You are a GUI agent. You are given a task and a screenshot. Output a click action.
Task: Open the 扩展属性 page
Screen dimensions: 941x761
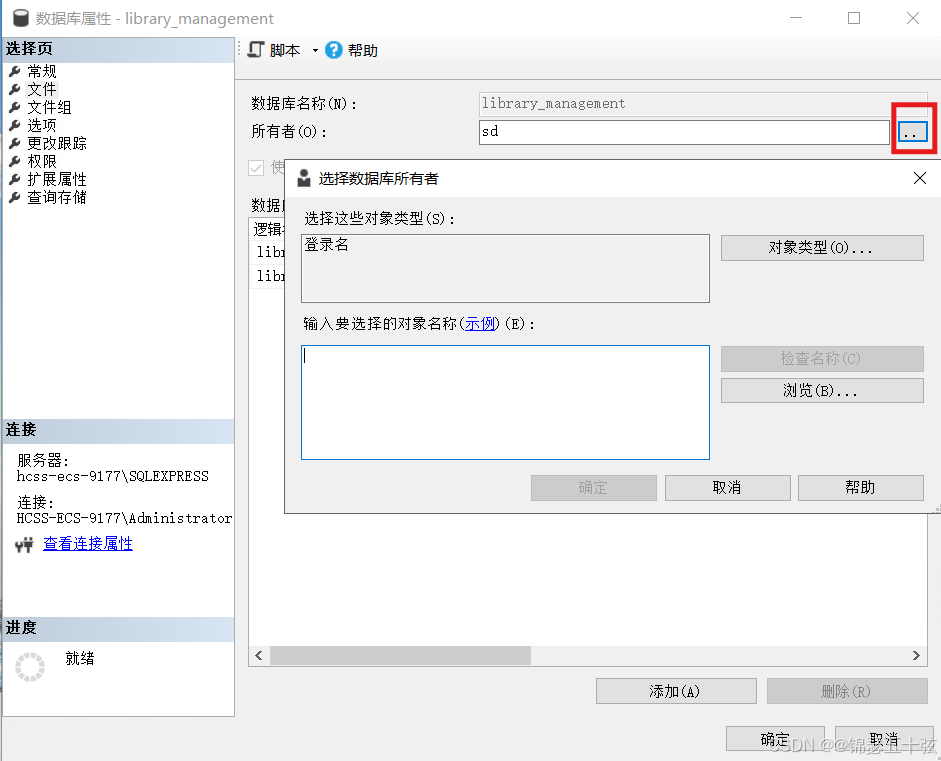pos(56,179)
